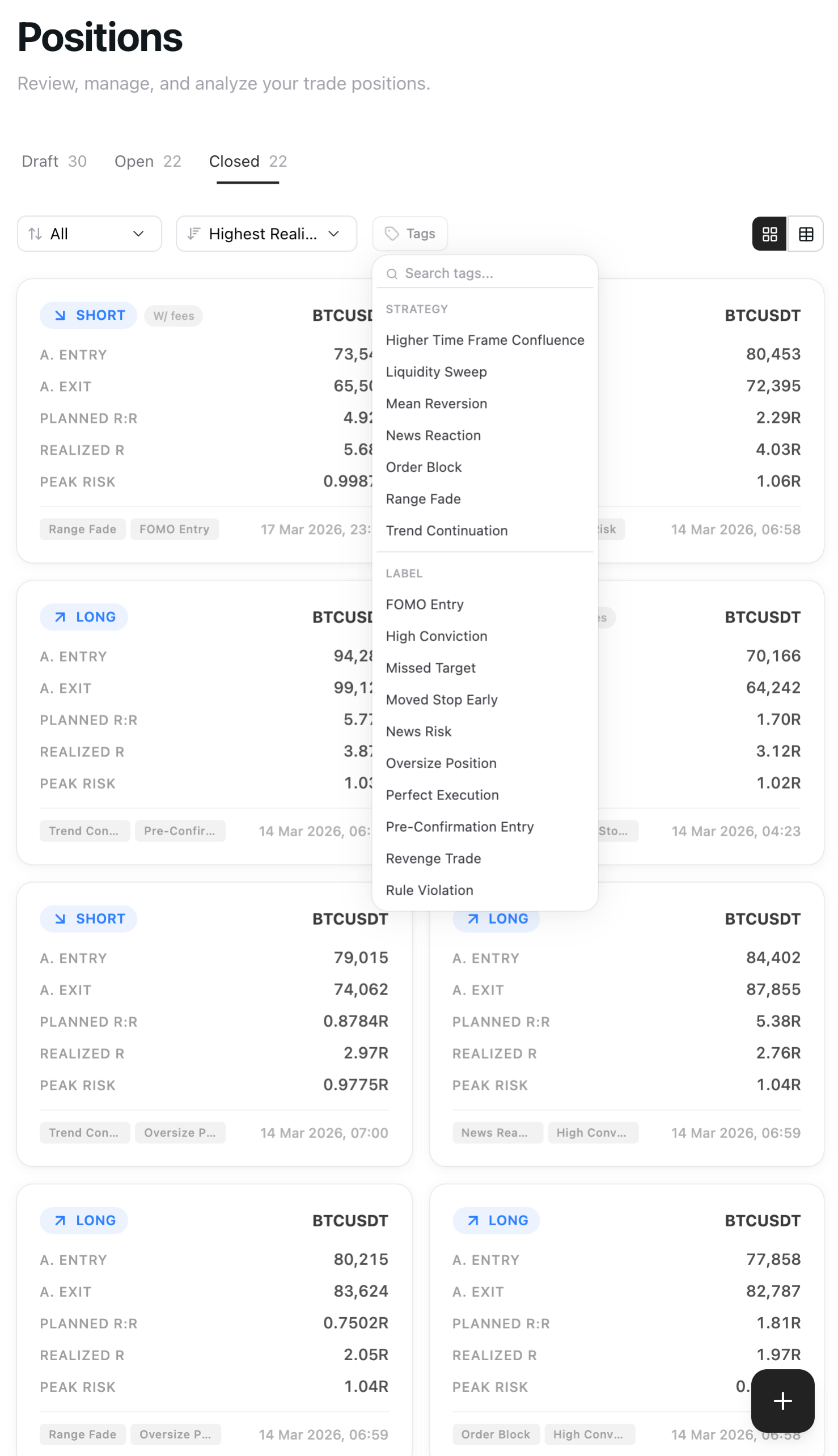Switch to the Open positions tab

coord(147,162)
